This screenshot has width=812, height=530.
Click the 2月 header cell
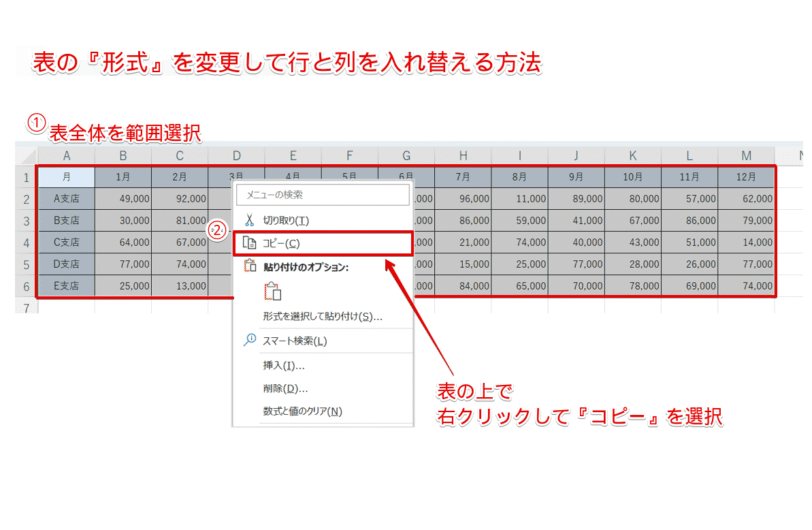pyautogui.click(x=180, y=177)
